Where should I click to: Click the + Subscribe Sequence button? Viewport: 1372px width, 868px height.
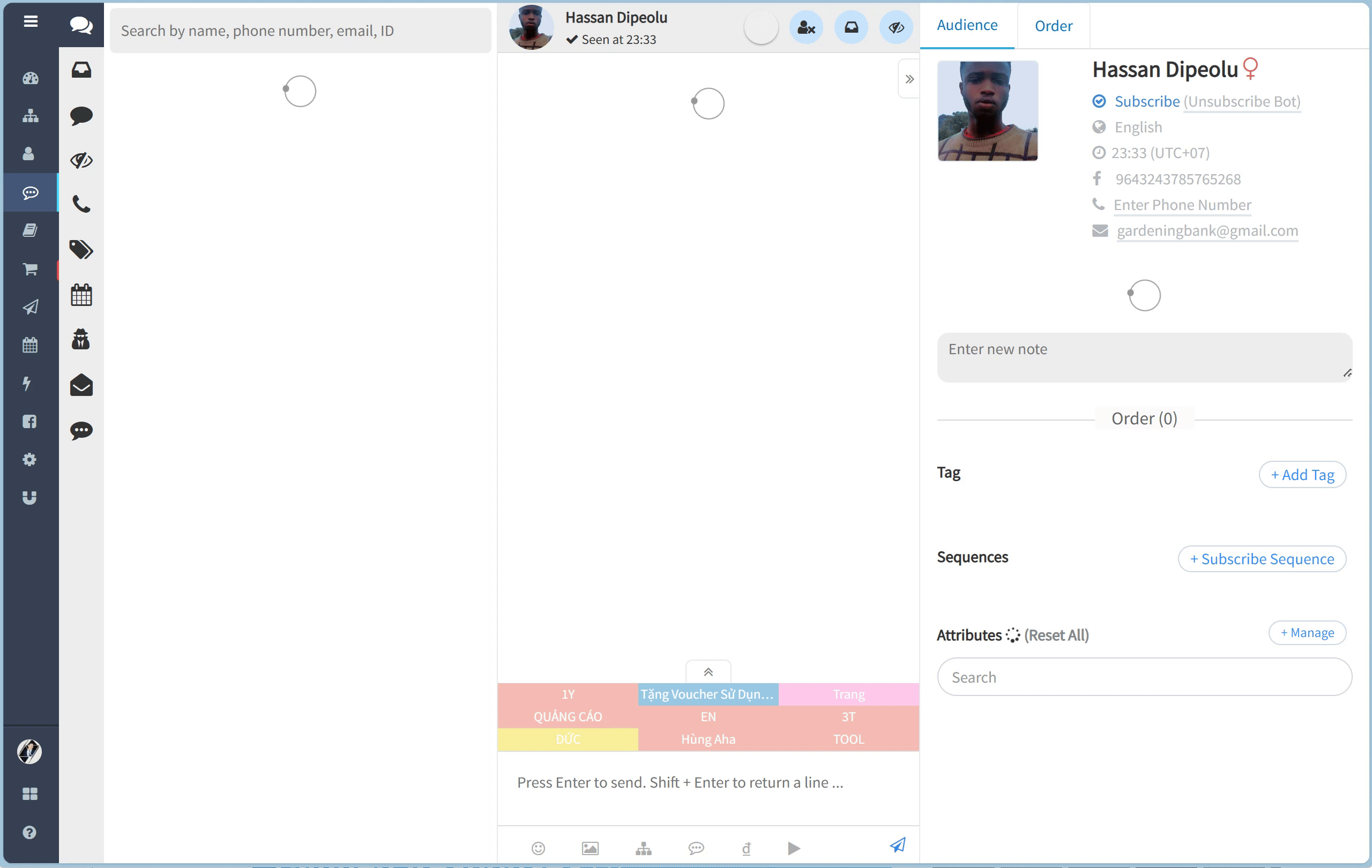1262,559
